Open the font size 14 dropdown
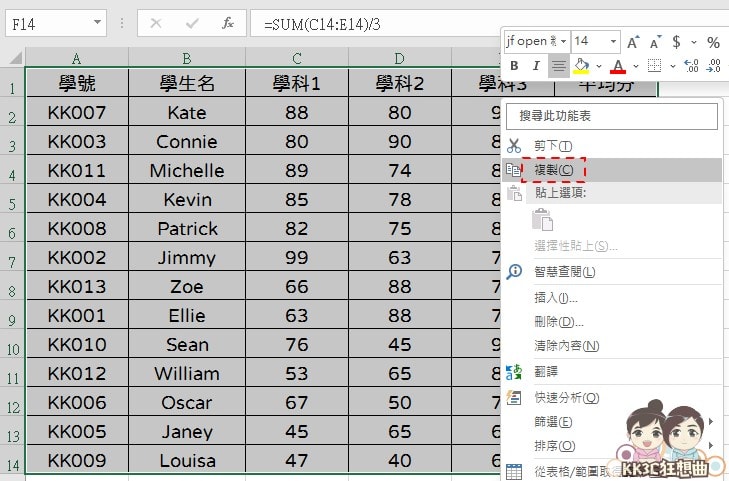The image size is (729, 481). [x=612, y=42]
